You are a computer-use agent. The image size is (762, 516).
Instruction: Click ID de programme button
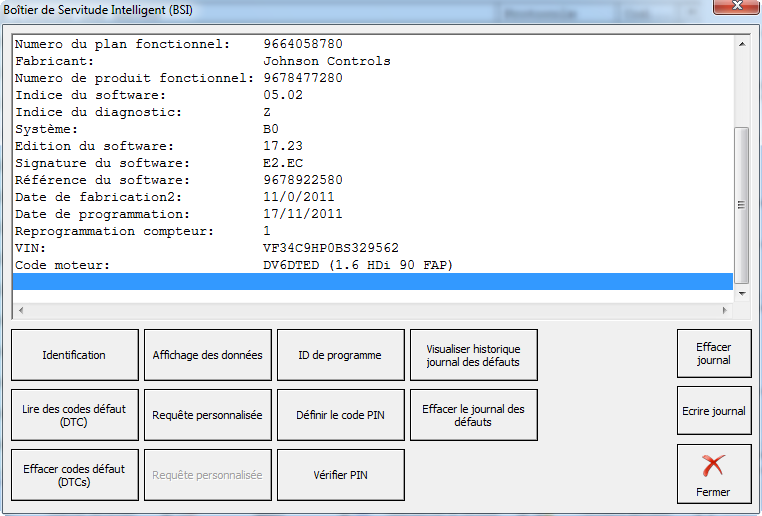click(340, 355)
